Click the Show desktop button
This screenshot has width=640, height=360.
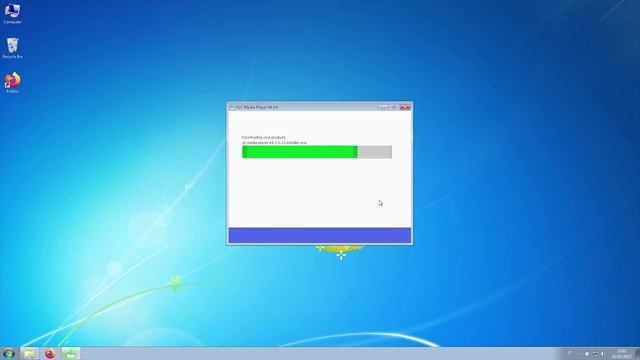[637, 353]
